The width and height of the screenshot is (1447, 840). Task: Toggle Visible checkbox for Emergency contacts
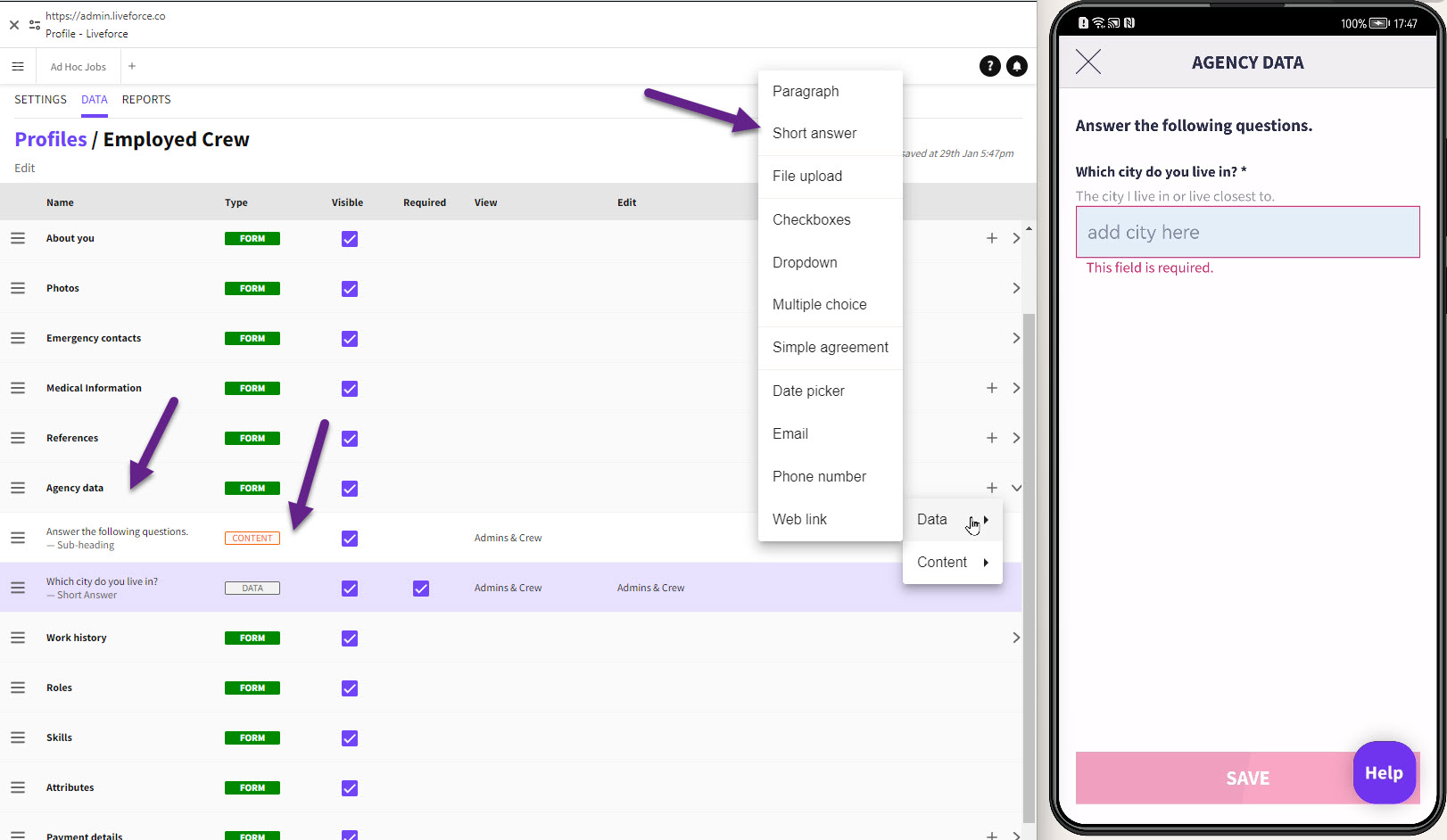pyautogui.click(x=350, y=339)
